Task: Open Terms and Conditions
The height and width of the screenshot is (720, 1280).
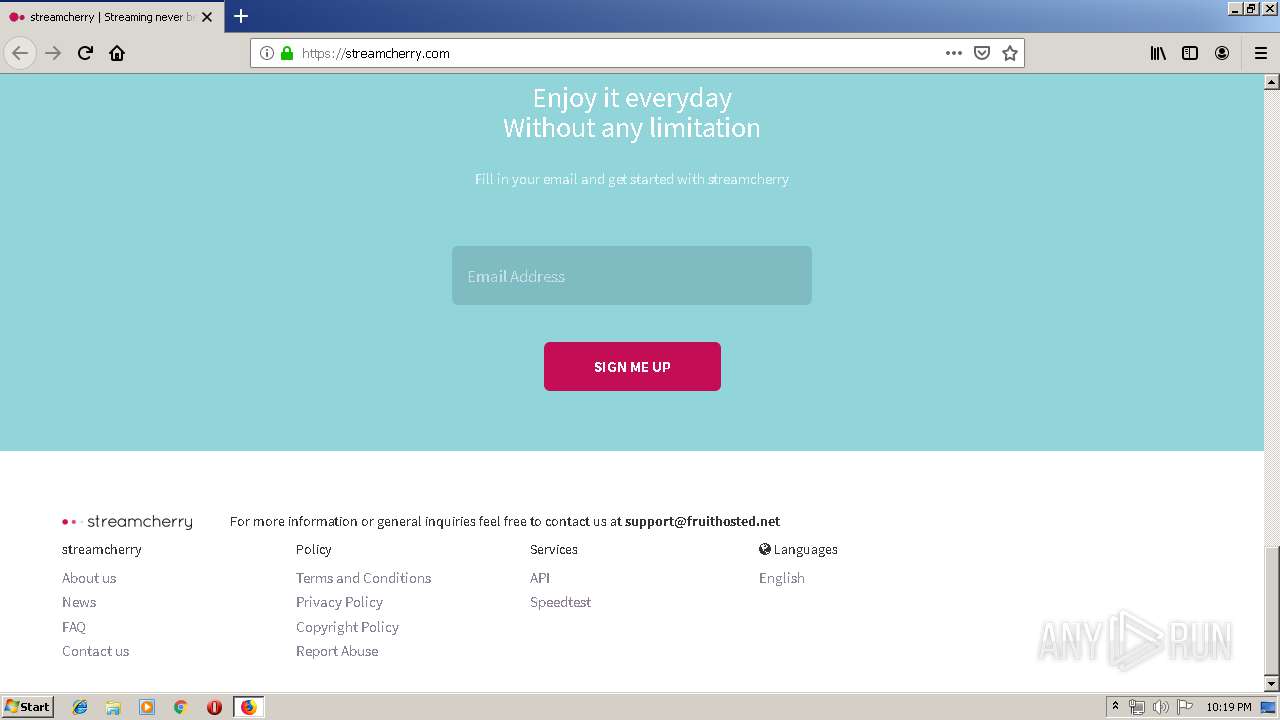Action: [x=363, y=578]
